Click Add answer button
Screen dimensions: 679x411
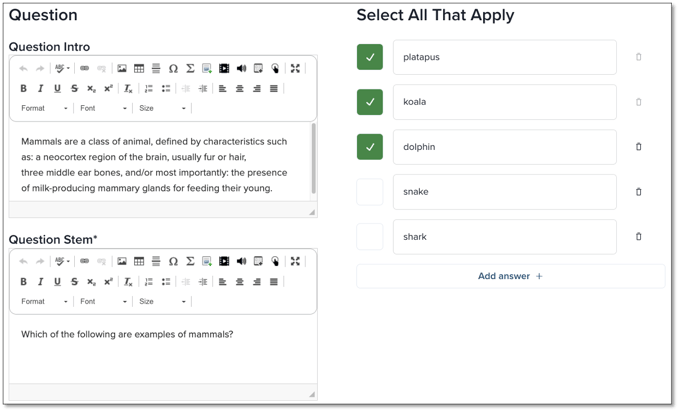click(x=510, y=276)
